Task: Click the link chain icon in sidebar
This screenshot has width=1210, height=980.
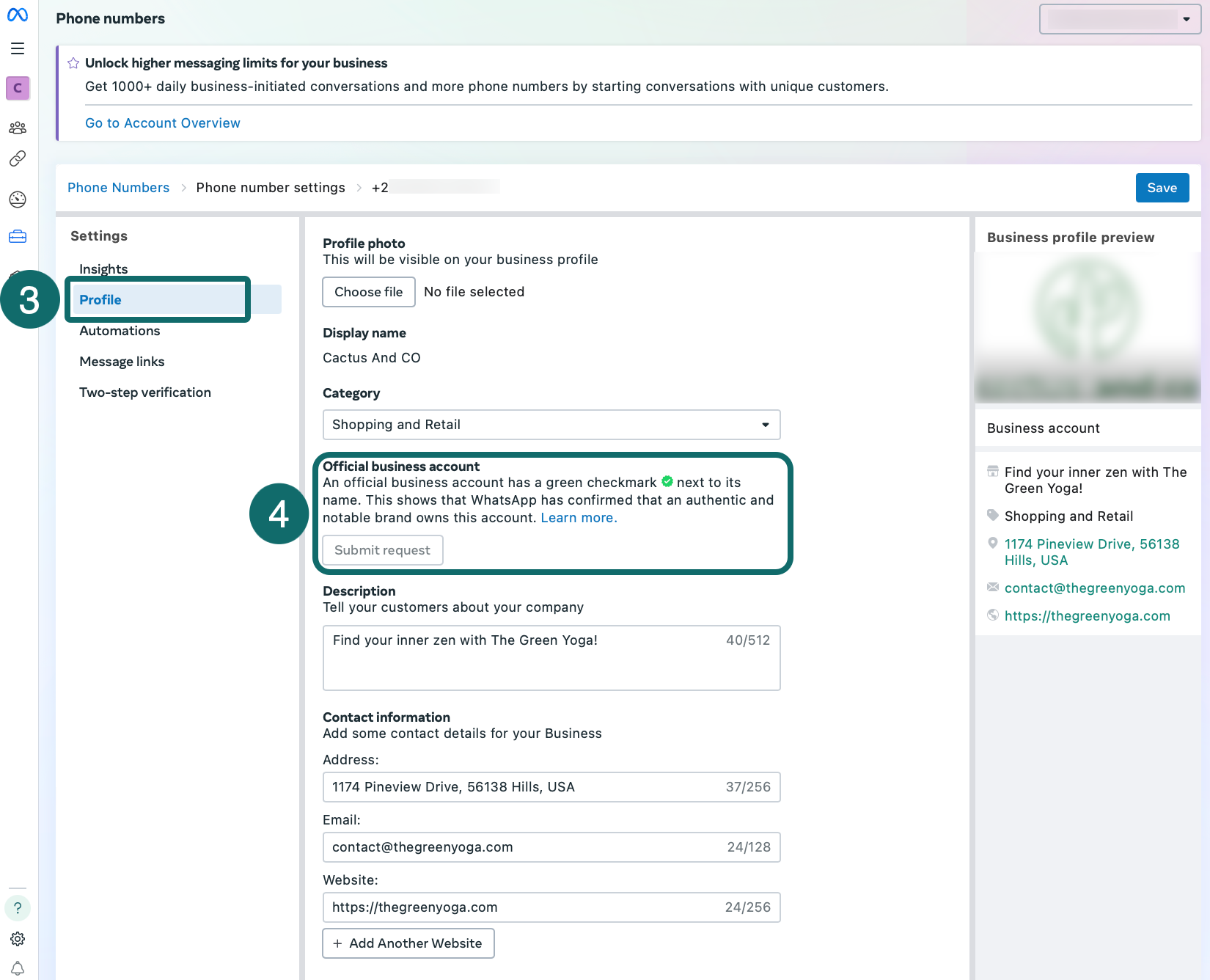Action: (x=18, y=158)
